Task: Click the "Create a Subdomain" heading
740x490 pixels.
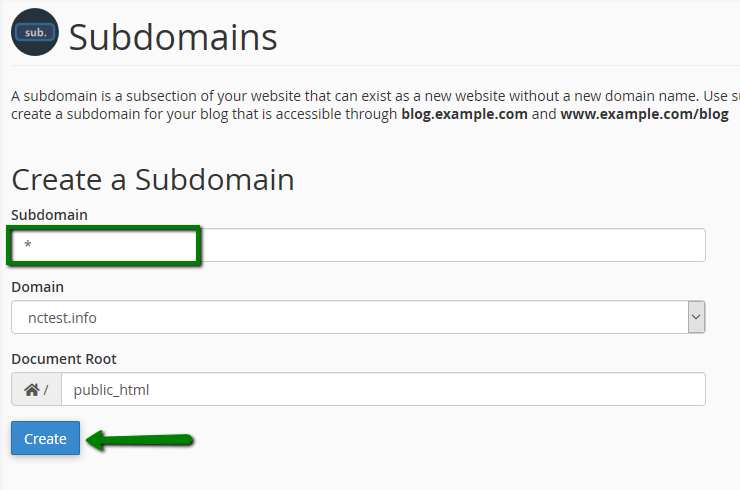Action: [153, 180]
